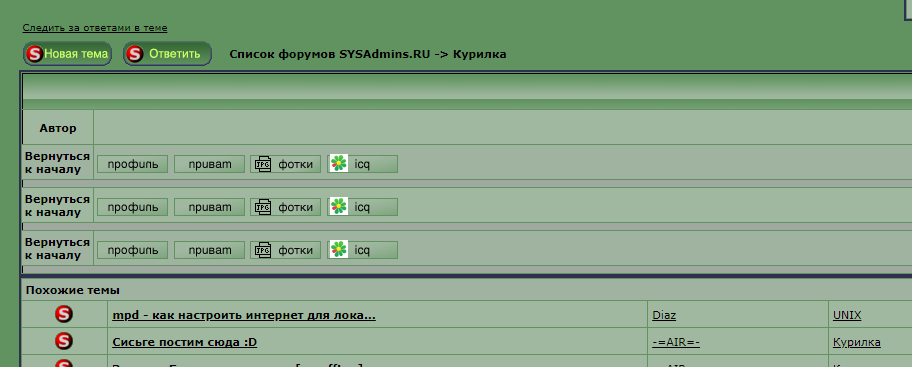Click the 'Следить за ответами в теме' link
The width and height of the screenshot is (912, 367).
(95, 28)
